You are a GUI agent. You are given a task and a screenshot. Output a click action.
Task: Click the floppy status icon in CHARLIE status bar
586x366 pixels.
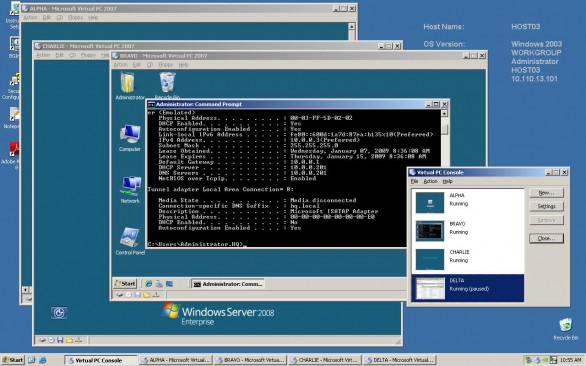pos(60,340)
